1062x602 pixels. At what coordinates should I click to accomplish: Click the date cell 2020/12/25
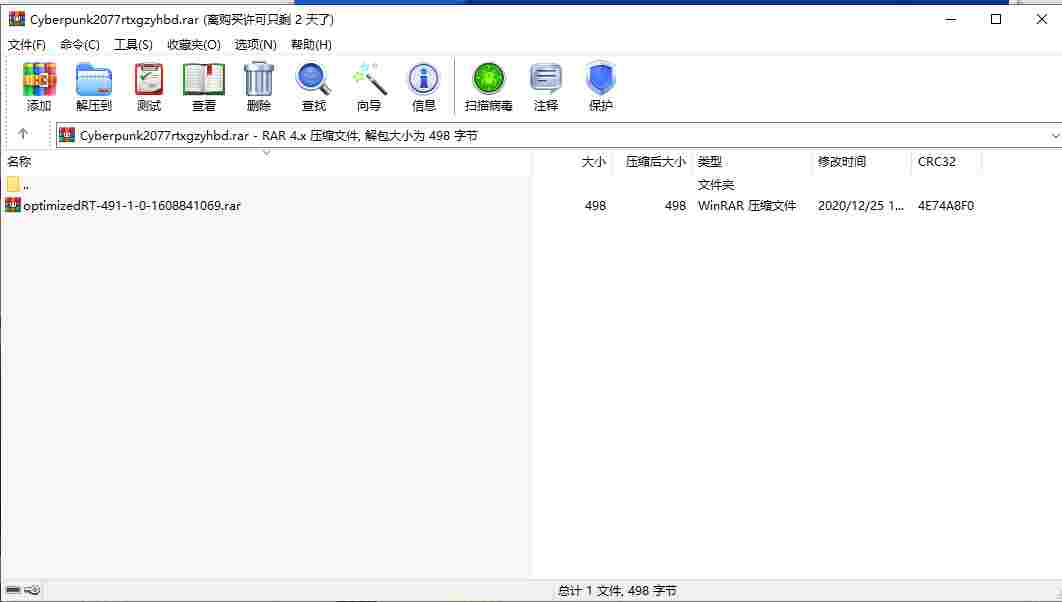861,205
